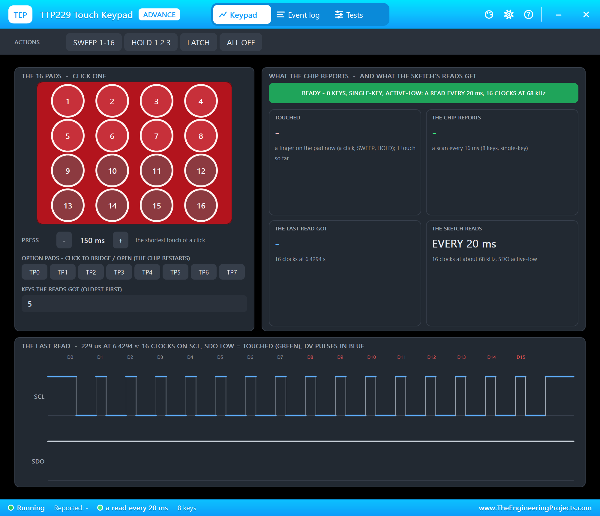Toggle option pad TP7 bridge
The height and width of the screenshot is (516, 600).
232,272
